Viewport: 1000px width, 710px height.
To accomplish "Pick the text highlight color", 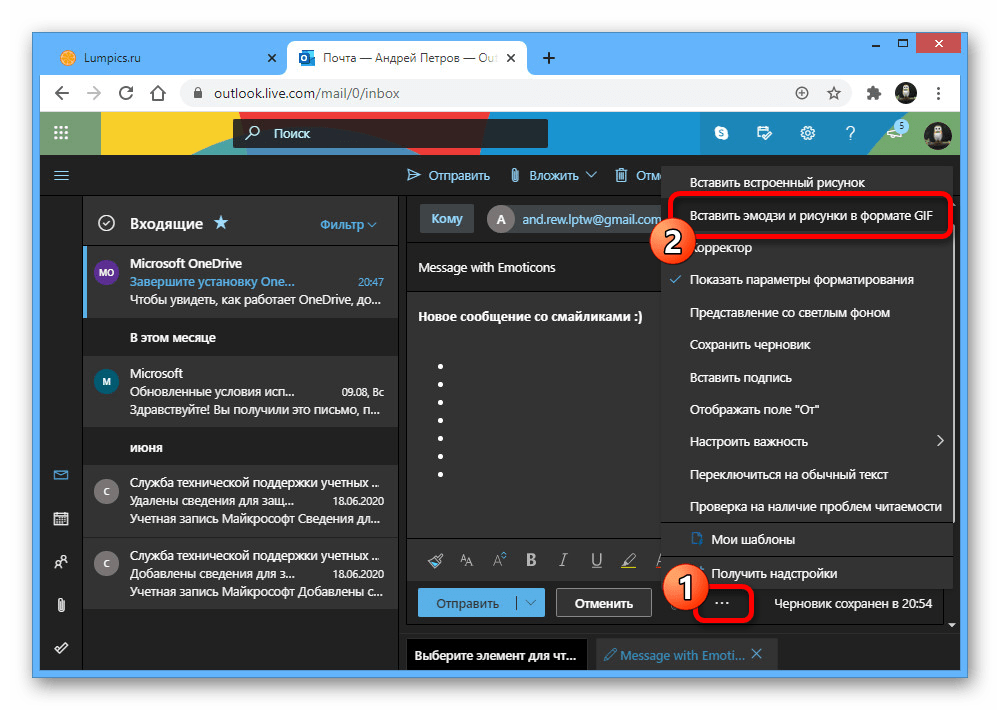I will pyautogui.click(x=628, y=561).
